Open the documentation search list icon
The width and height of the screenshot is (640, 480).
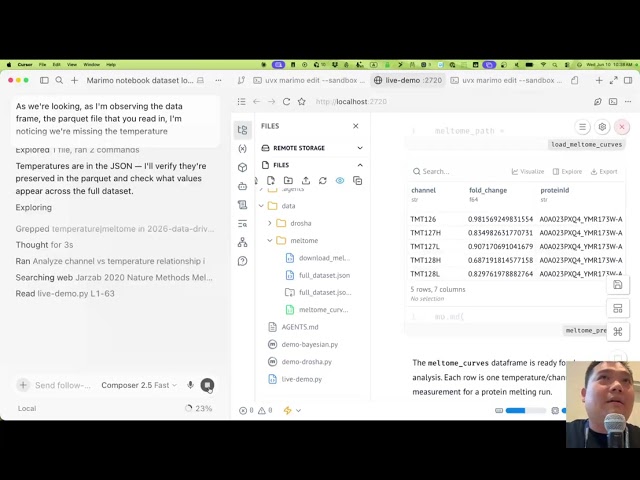[242, 223]
